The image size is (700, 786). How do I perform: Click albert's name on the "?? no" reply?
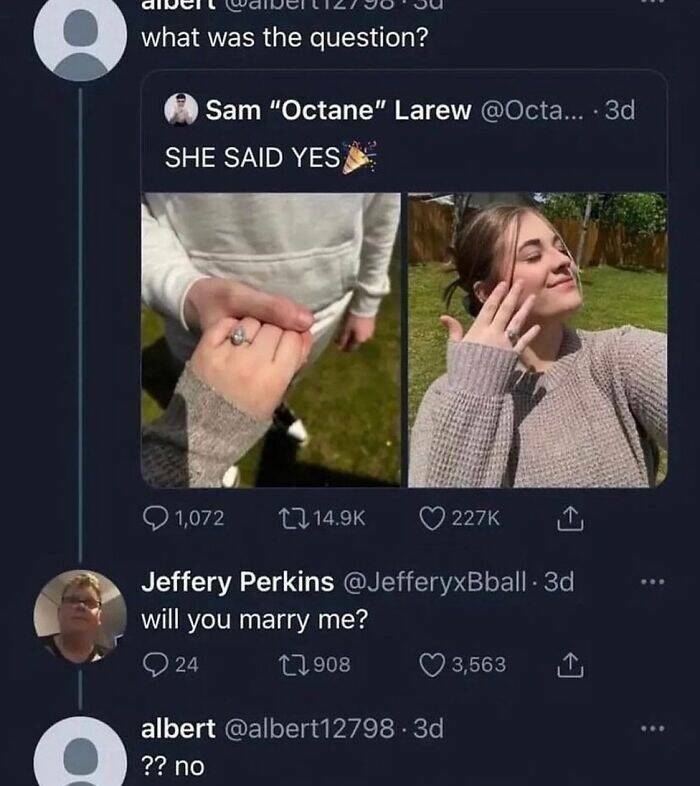point(177,728)
